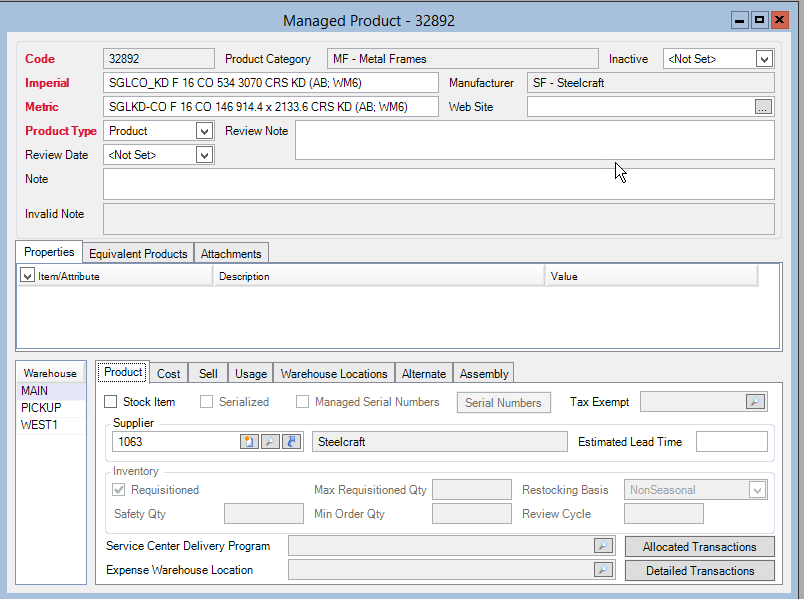Enable the Stock Item checkbox

tap(112, 402)
